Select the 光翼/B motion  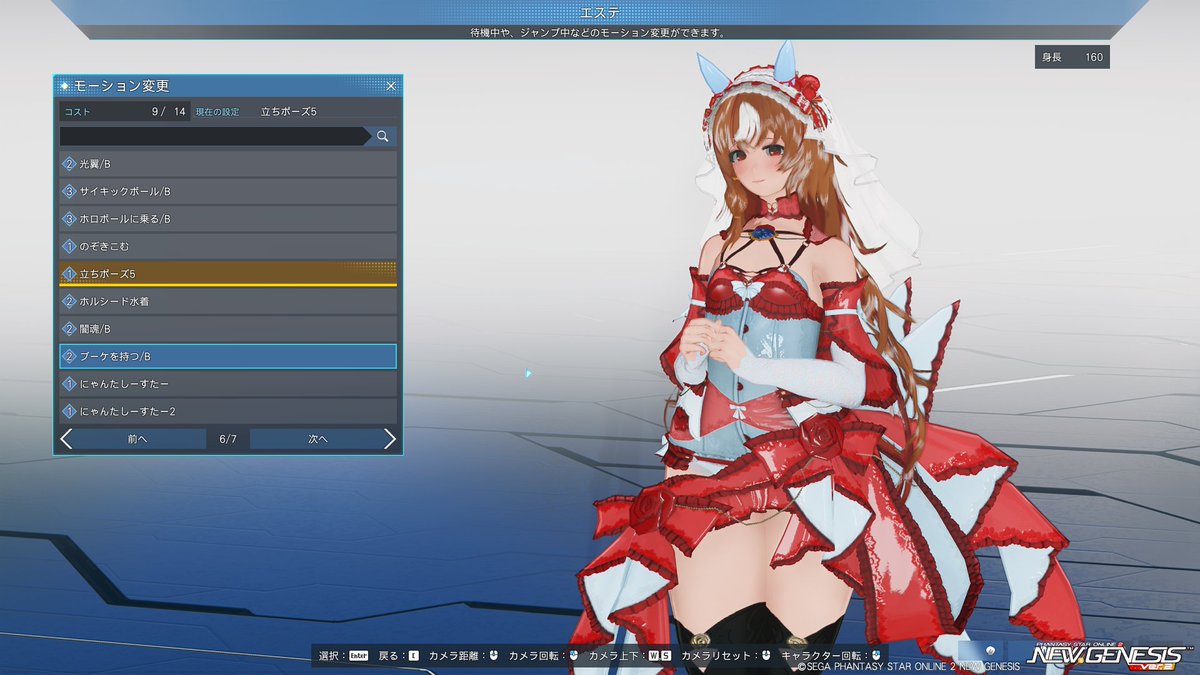point(228,163)
